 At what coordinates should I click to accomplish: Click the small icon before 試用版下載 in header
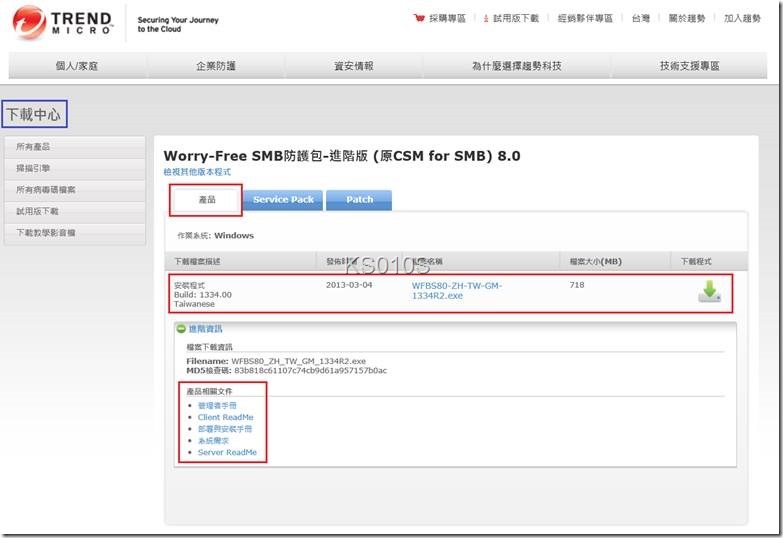pos(485,18)
